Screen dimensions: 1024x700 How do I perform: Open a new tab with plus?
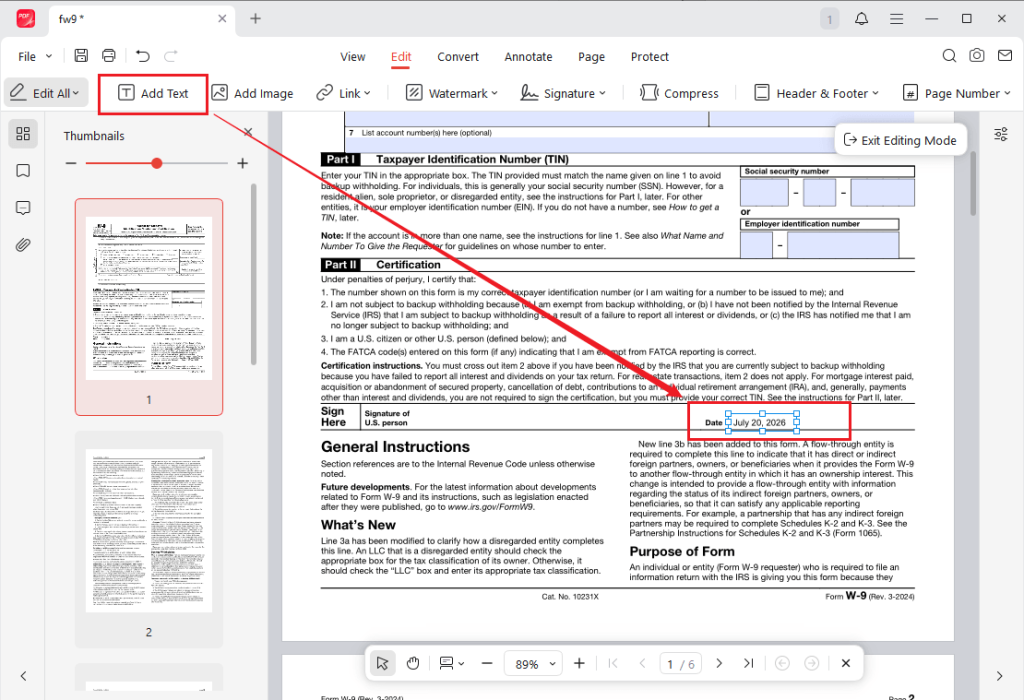pyautogui.click(x=255, y=19)
